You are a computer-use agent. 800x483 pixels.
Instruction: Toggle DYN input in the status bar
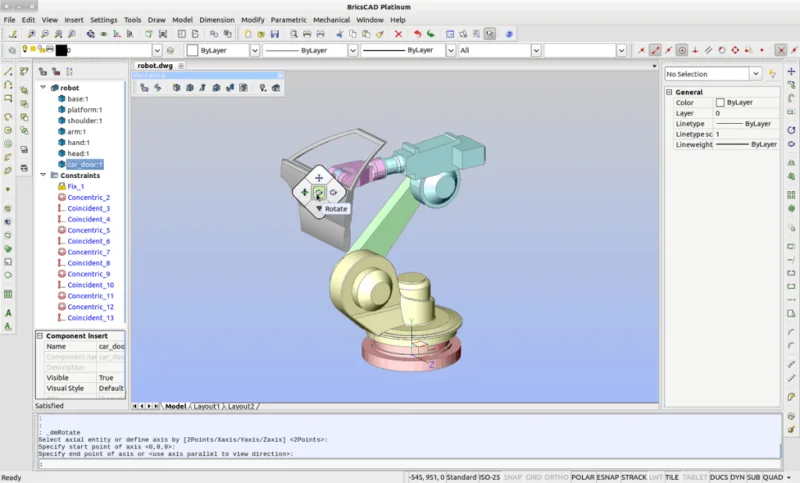click(x=738, y=477)
